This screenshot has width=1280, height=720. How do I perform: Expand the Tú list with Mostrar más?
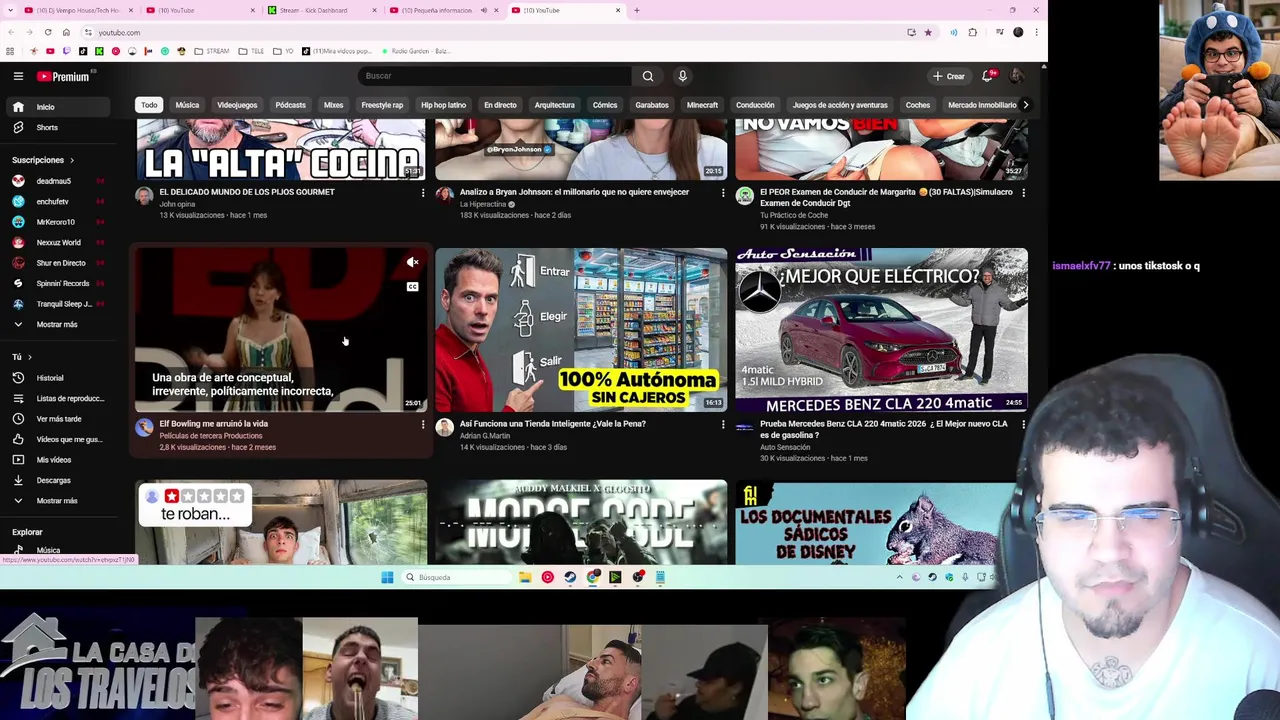pyautogui.click(x=60, y=500)
